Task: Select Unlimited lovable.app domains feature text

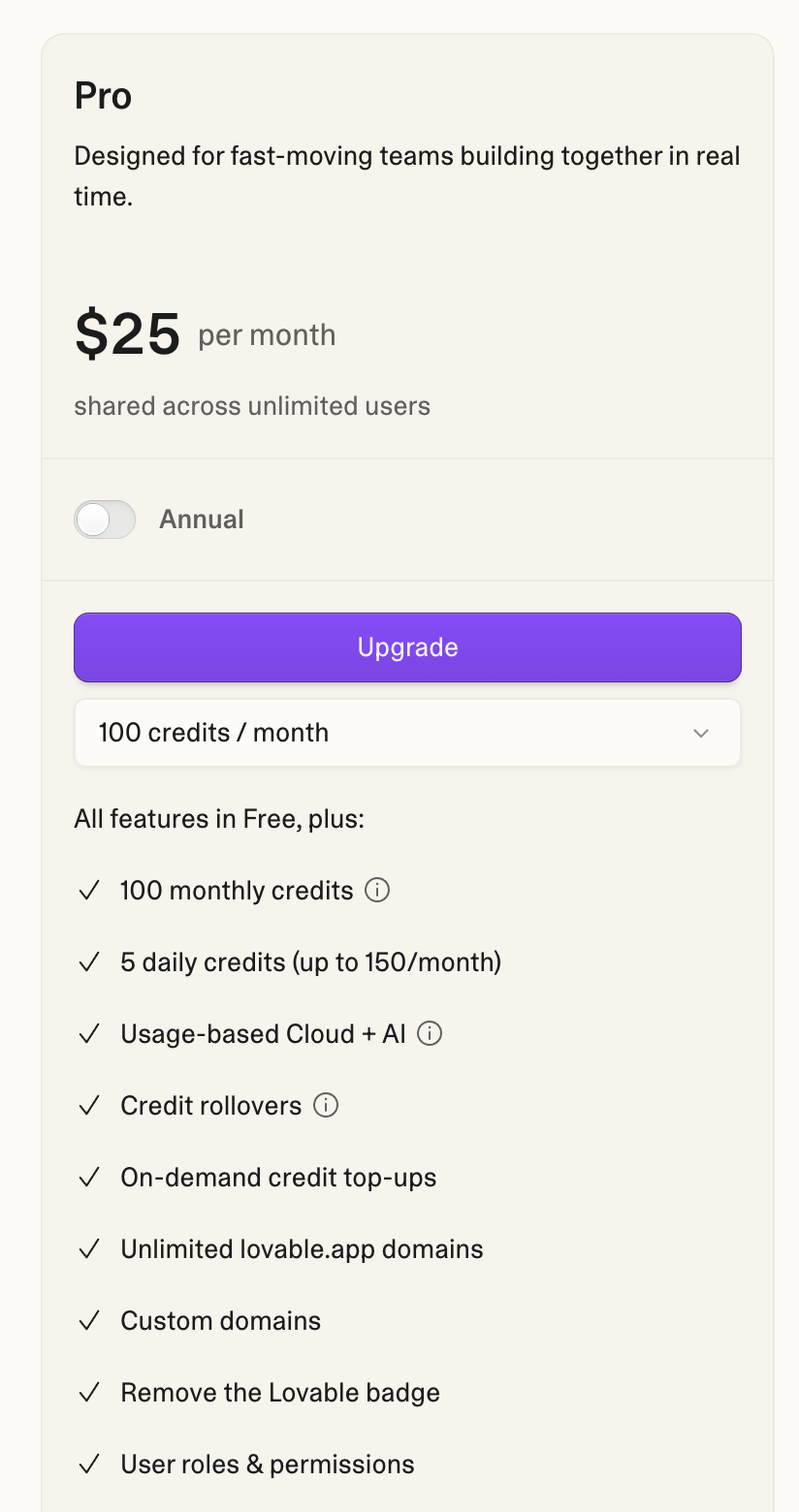Action: (302, 1248)
